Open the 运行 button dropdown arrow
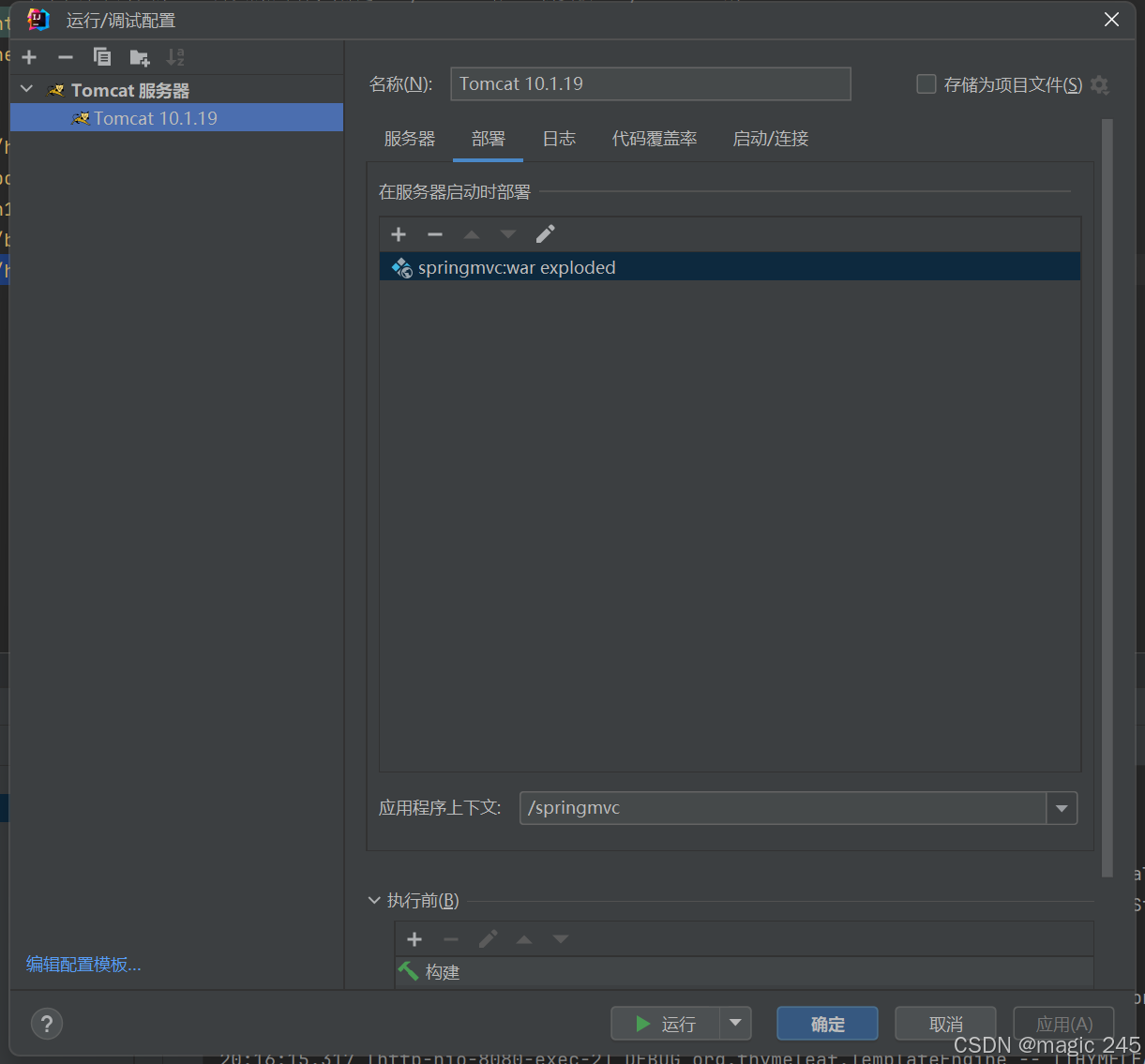 pos(735,1024)
